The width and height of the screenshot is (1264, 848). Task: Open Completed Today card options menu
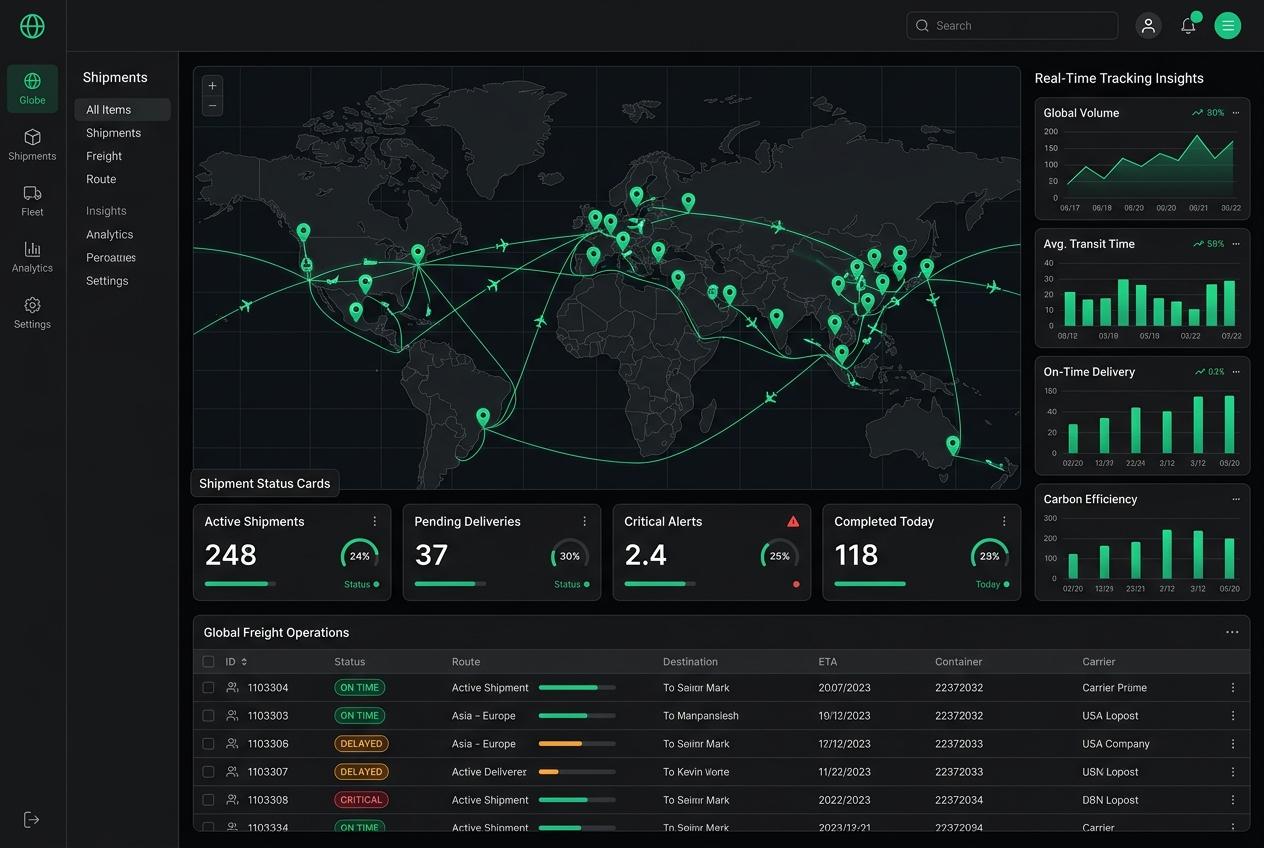(x=1004, y=521)
